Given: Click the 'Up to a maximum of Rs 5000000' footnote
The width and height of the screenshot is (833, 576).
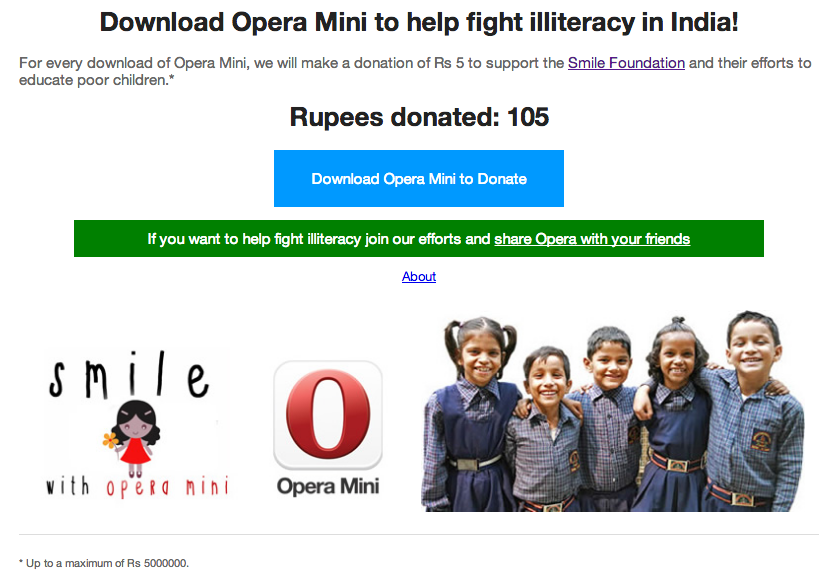Looking at the screenshot, I should point(104,563).
